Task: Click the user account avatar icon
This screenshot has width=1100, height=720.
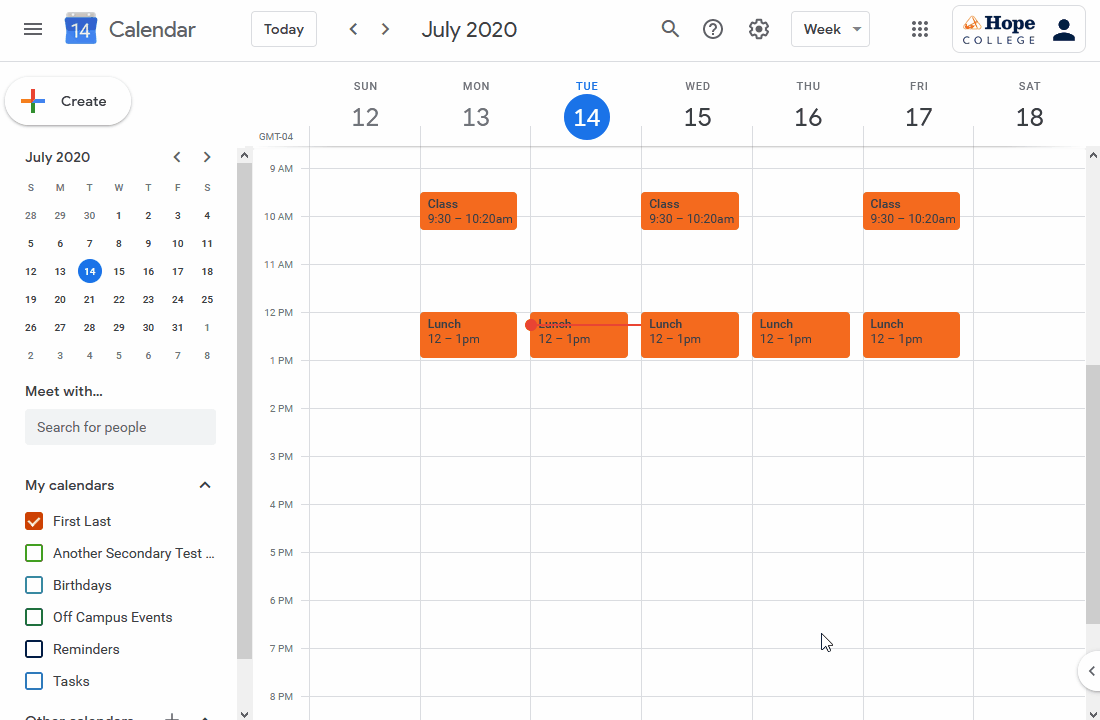Action: coord(1064,29)
